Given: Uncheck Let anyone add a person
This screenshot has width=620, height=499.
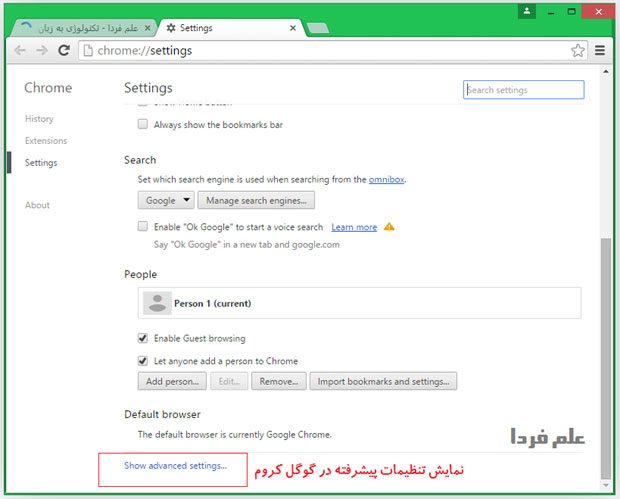Looking at the screenshot, I should 143,361.
